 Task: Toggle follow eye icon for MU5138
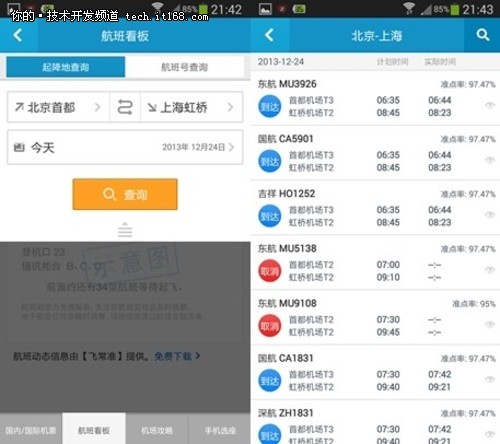coord(490,270)
